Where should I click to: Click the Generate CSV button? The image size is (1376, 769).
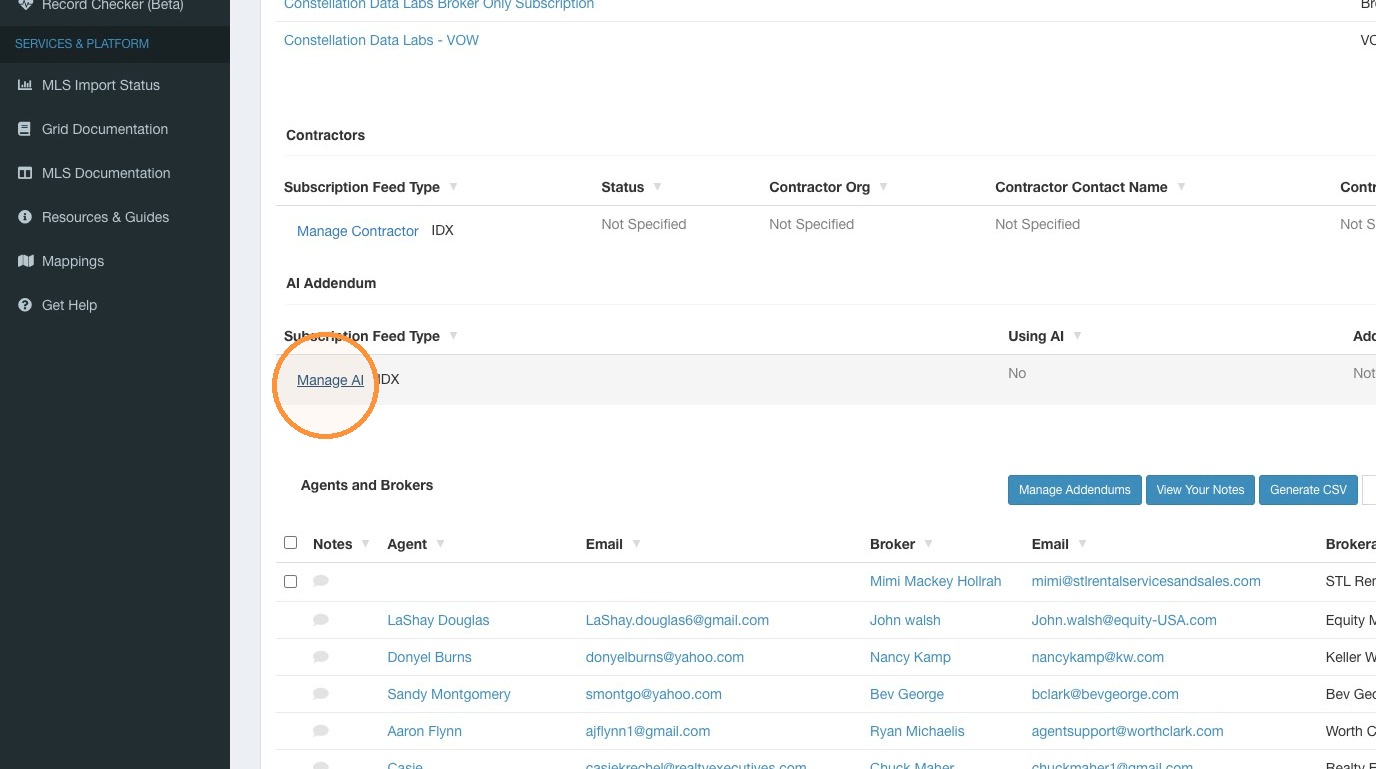[1308, 490]
